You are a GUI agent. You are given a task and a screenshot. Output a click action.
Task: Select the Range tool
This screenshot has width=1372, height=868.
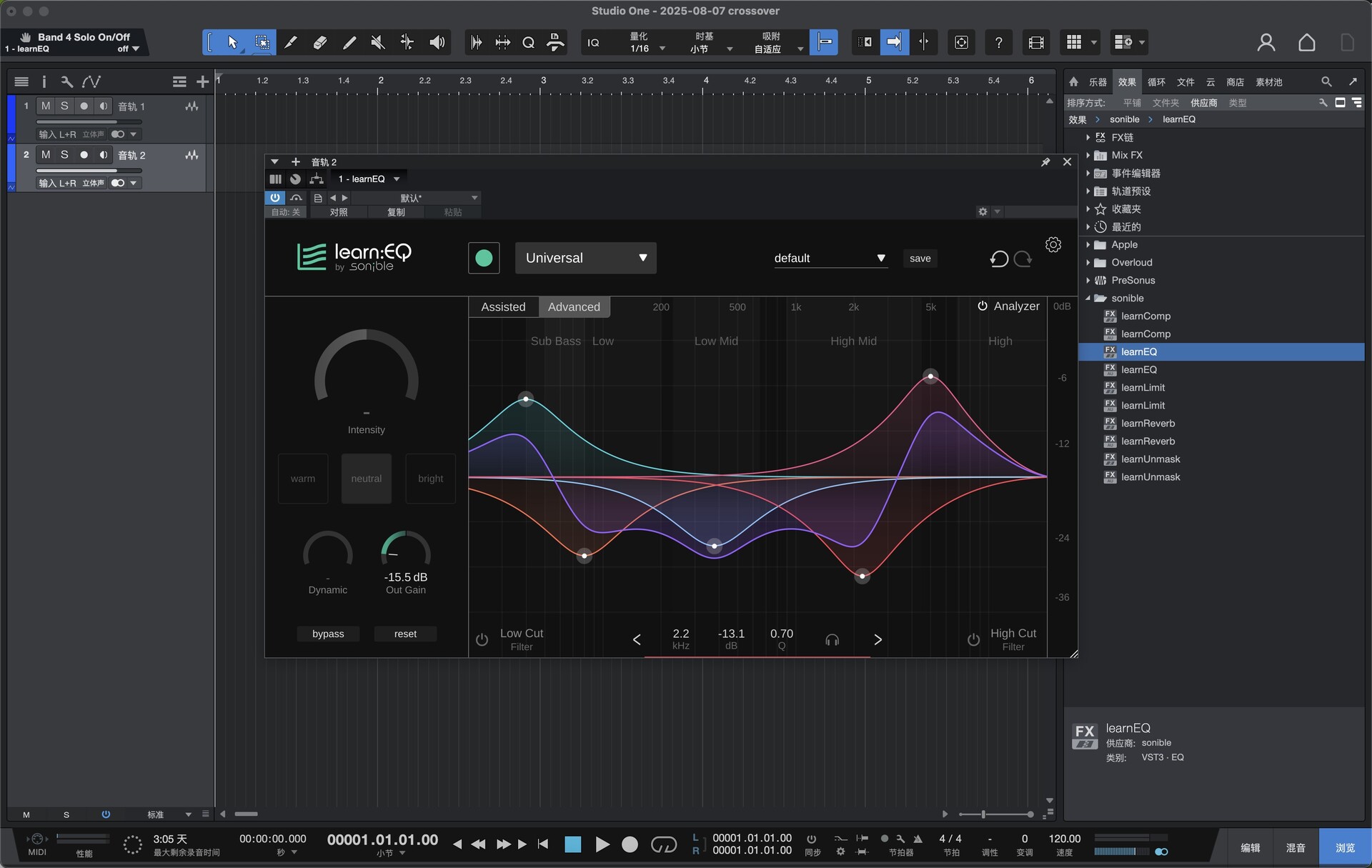coord(262,43)
